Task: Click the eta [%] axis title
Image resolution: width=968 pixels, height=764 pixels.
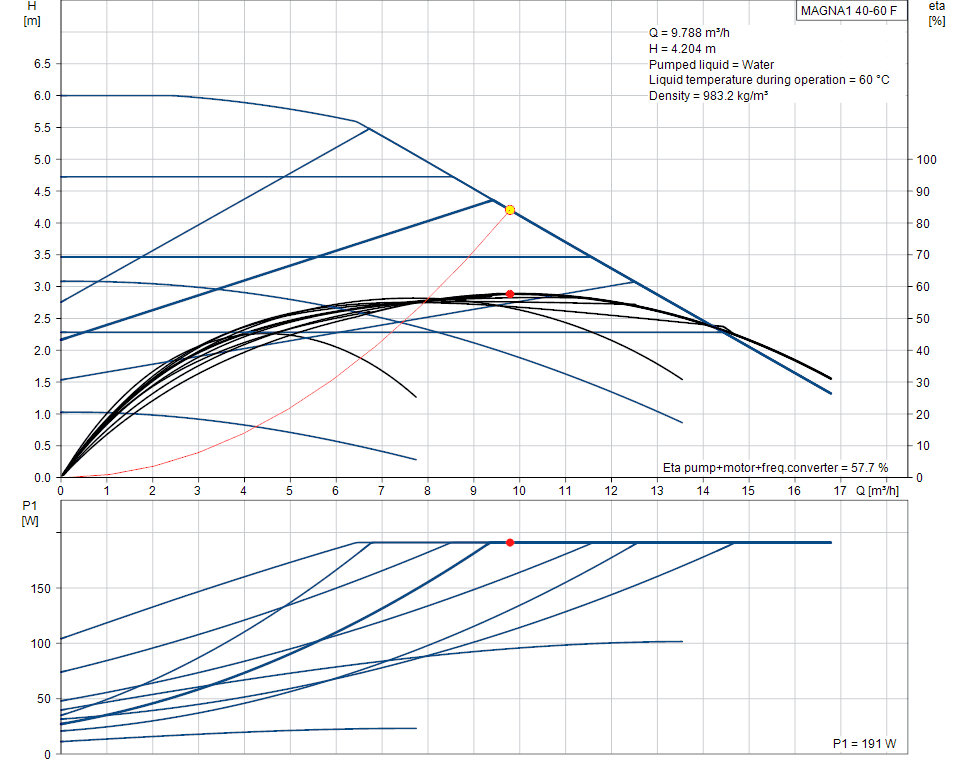Action: click(x=936, y=13)
